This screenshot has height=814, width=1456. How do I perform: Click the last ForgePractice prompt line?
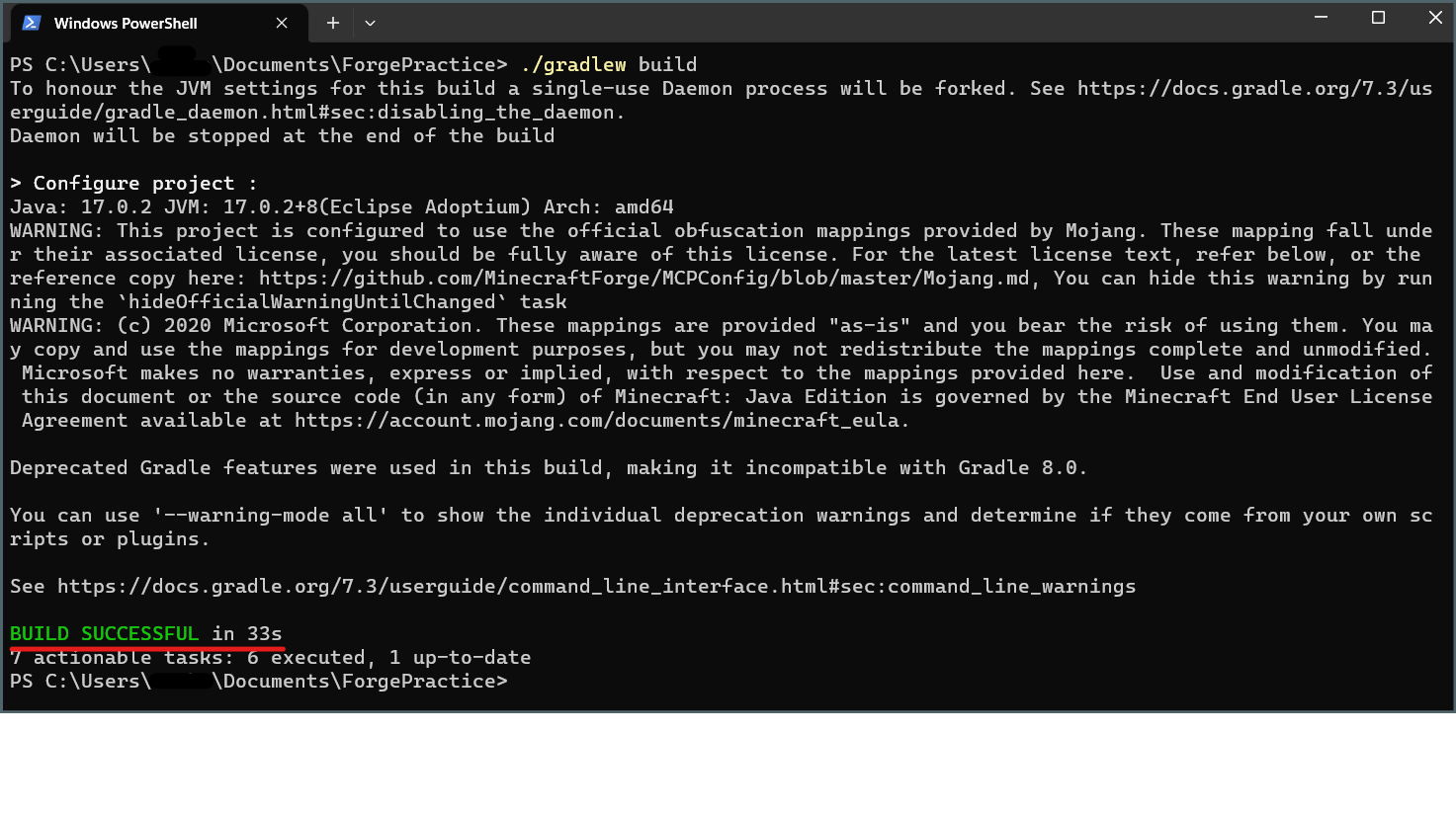259,682
